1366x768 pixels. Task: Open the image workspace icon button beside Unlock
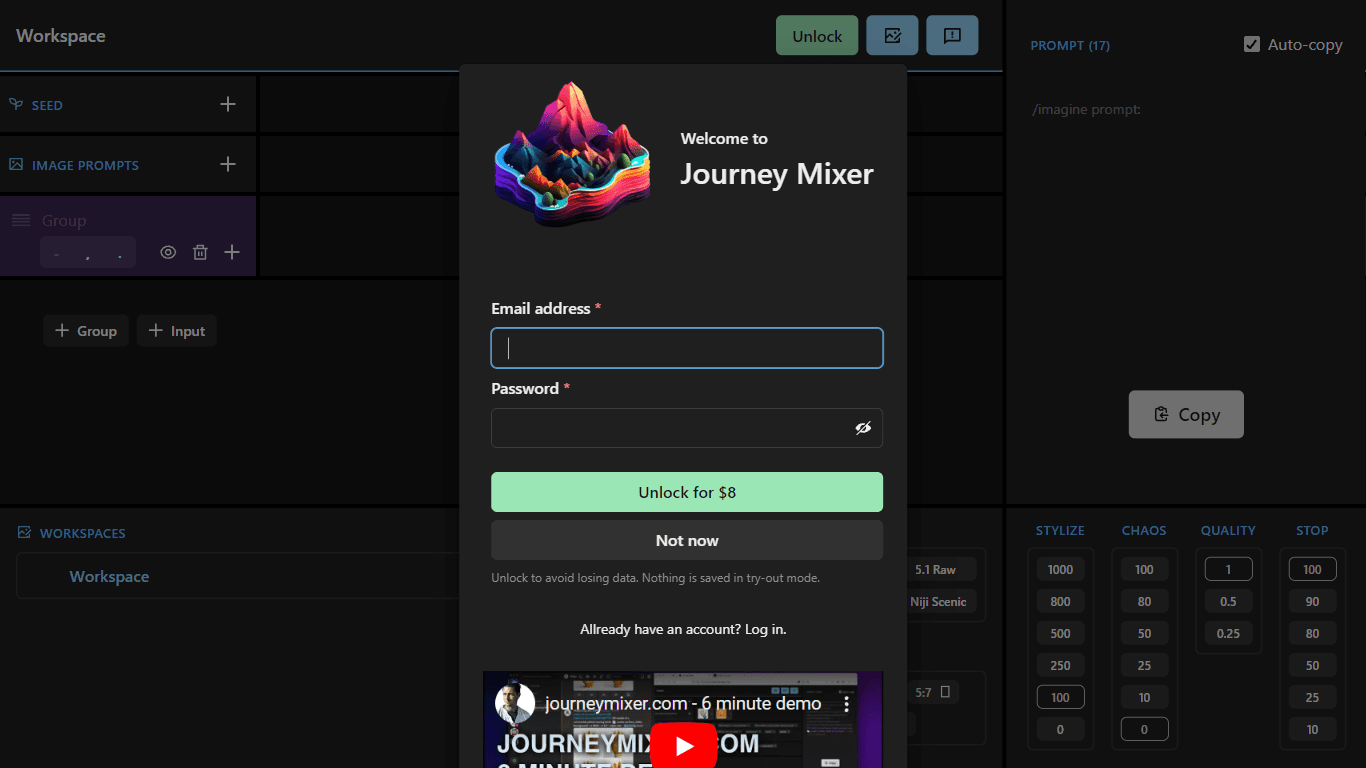click(892, 35)
